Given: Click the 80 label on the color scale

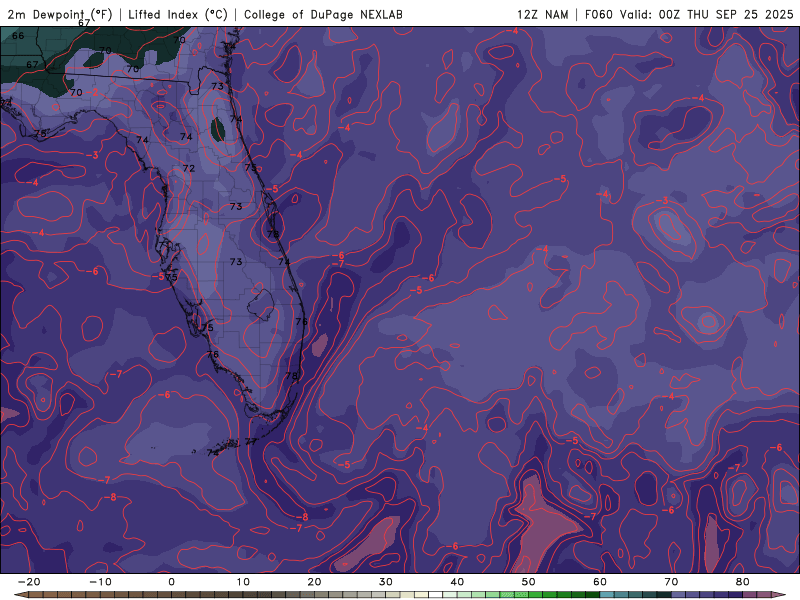Looking at the screenshot, I should [x=743, y=582].
